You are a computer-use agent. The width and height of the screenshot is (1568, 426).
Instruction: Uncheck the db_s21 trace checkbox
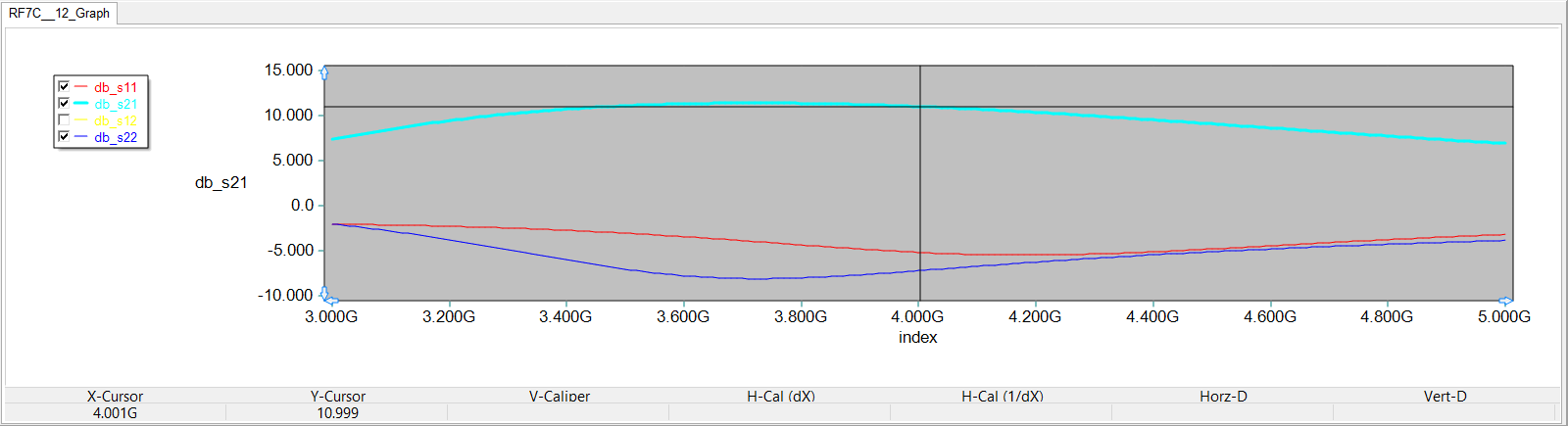pos(64,104)
